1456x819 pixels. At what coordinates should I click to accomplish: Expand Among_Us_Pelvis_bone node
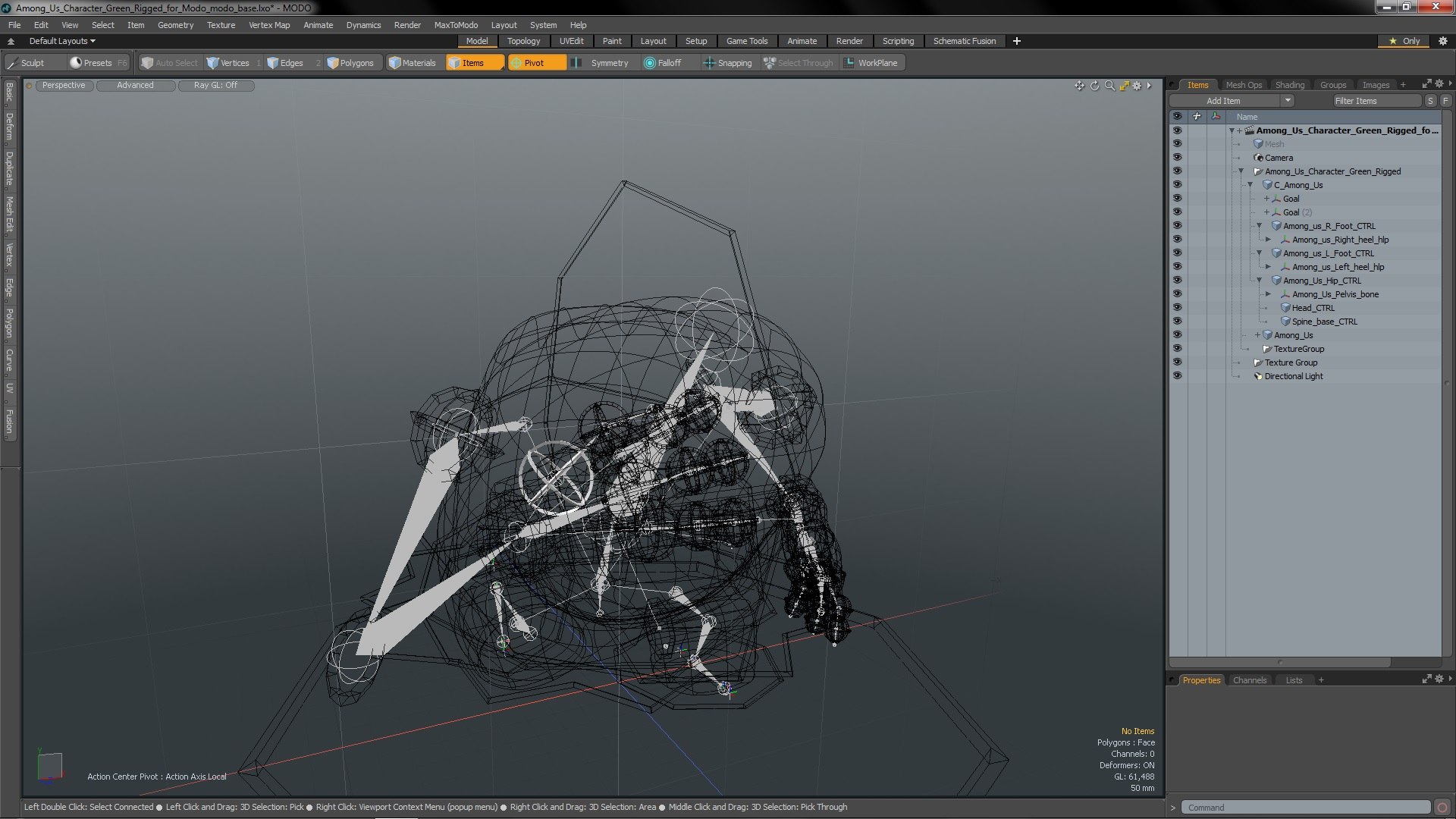pos(1268,294)
